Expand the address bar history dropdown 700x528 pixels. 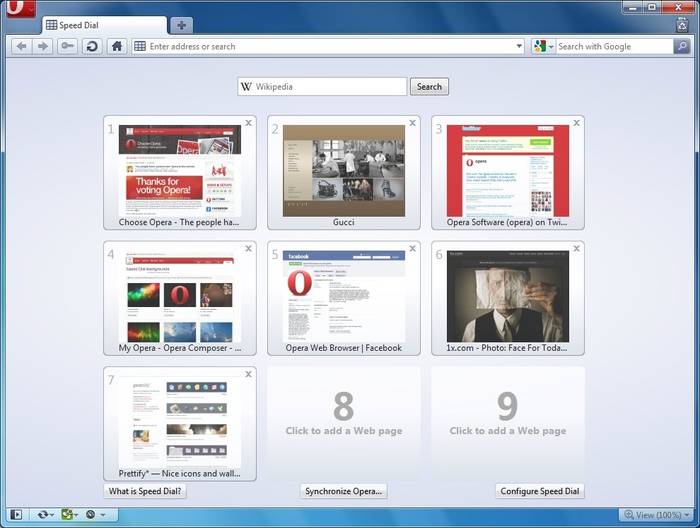[x=519, y=46]
